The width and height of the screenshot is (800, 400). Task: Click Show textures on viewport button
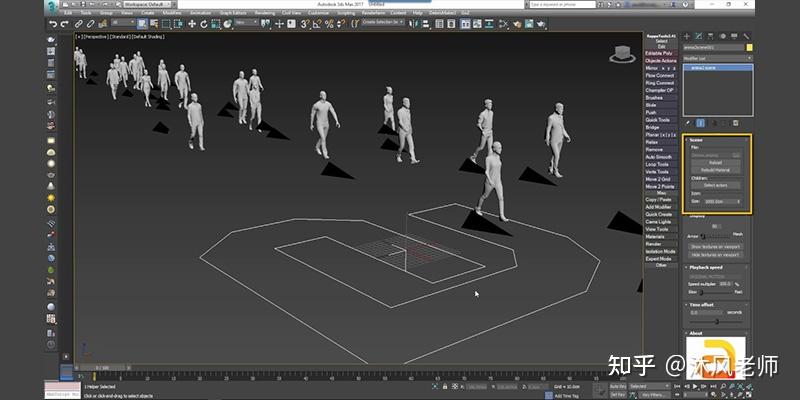coord(716,246)
